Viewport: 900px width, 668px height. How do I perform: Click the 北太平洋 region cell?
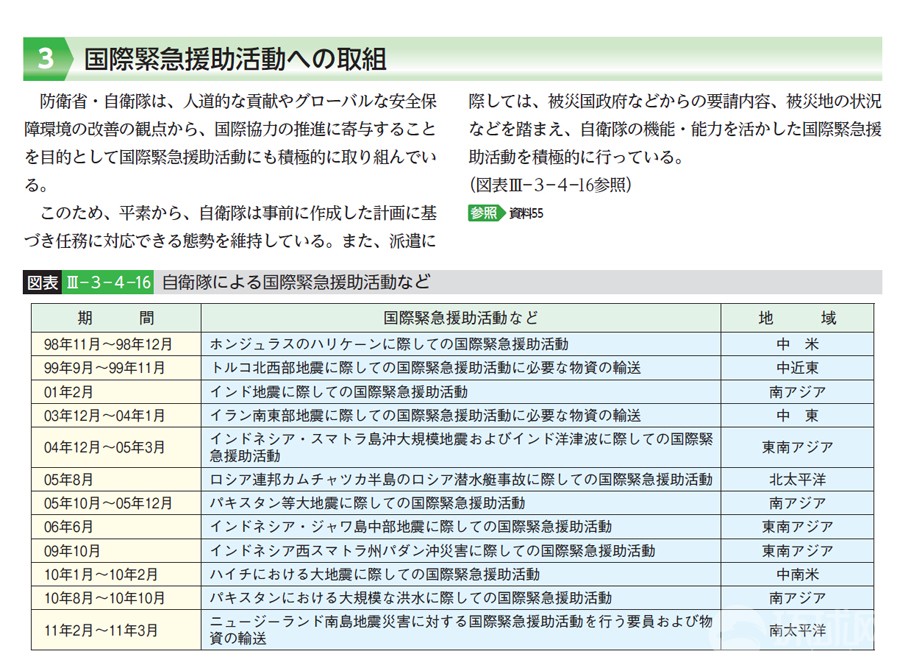pyautogui.click(x=797, y=479)
